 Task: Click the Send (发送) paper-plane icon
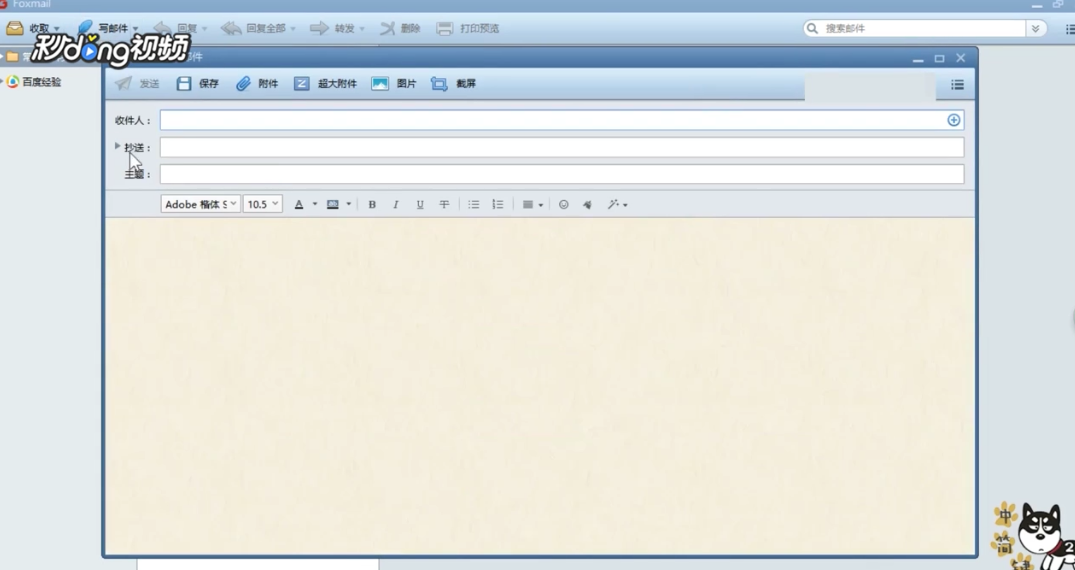pyautogui.click(x=123, y=84)
